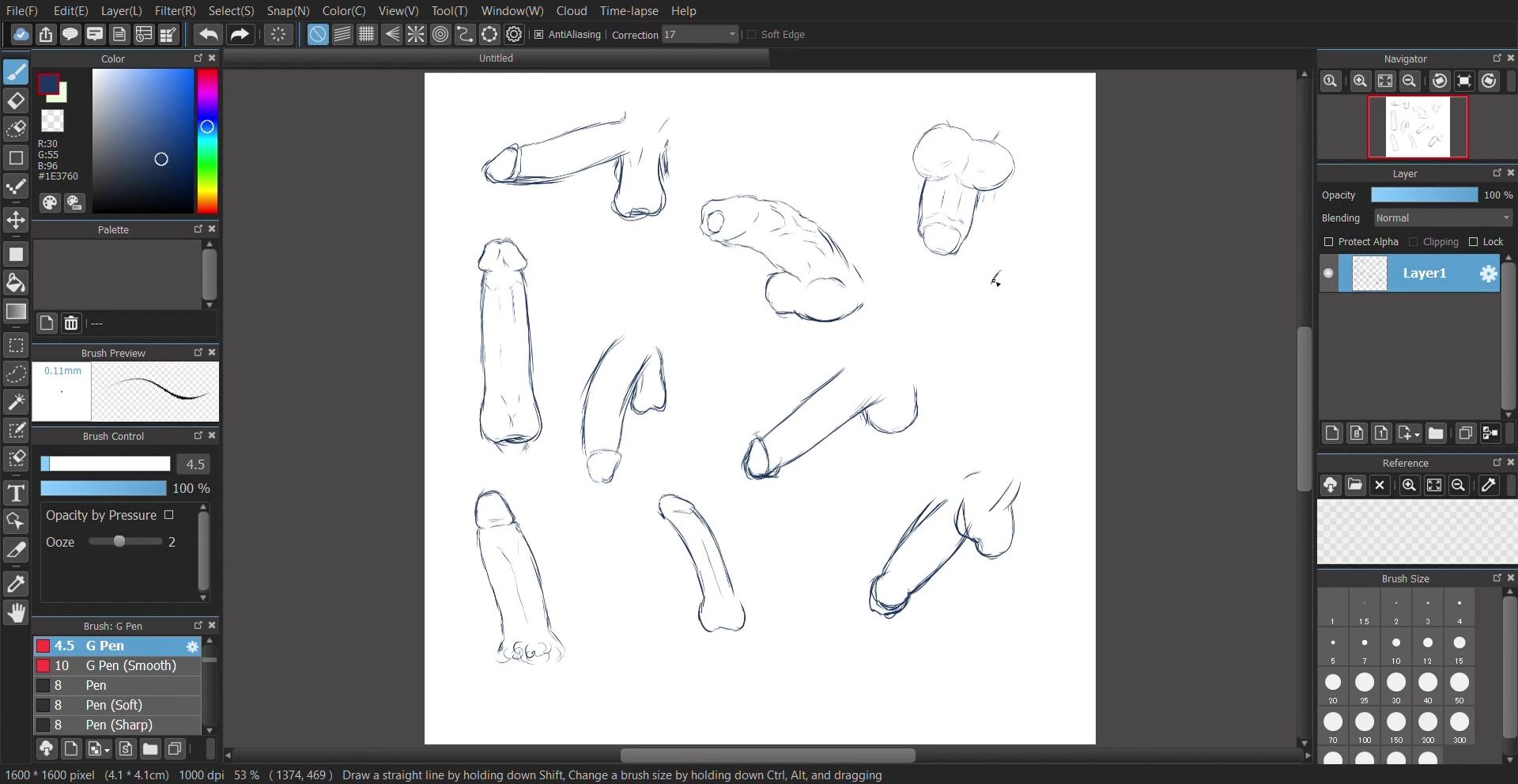Viewport: 1518px width, 784px height.
Task: Enable Opacity by Pressure checkbox
Action: 168,515
